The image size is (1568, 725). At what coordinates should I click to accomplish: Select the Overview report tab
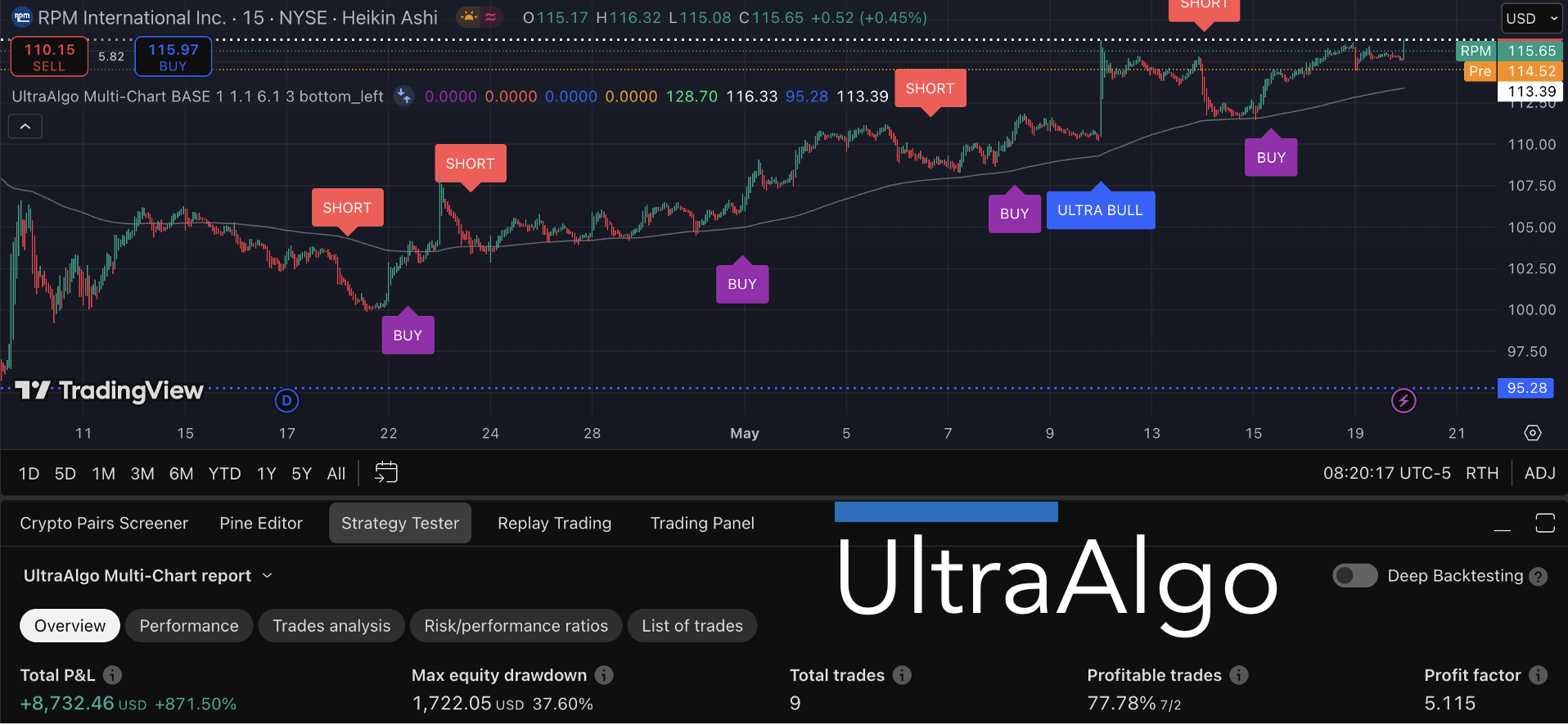coord(70,626)
